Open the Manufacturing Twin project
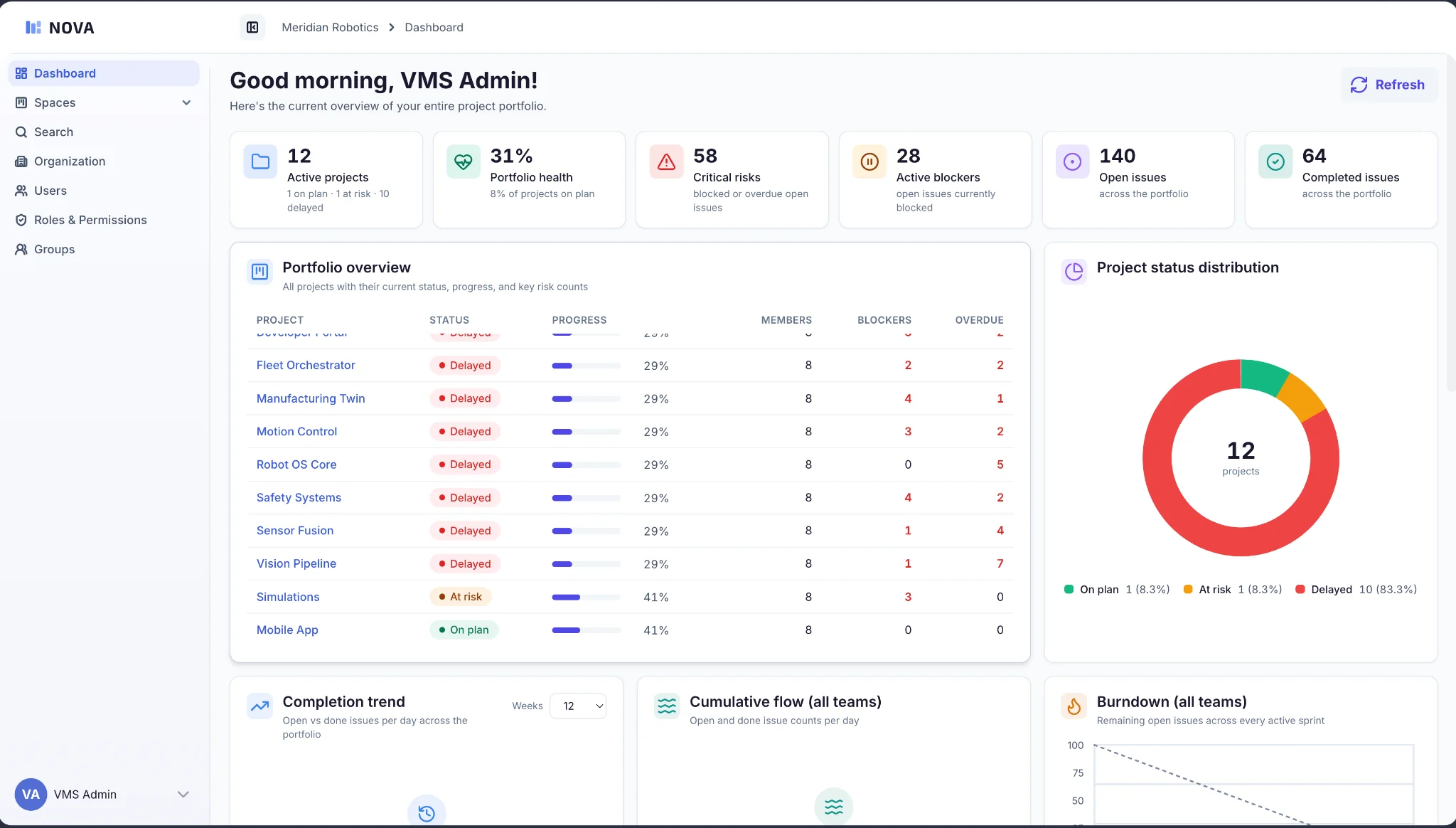The height and width of the screenshot is (828, 1456). [x=311, y=398]
